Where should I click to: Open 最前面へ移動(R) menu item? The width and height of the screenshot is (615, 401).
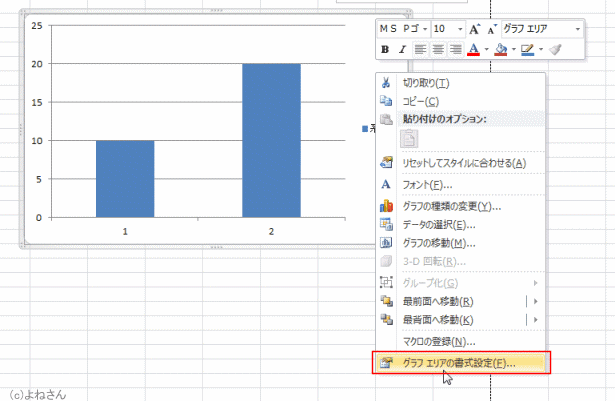coord(461,301)
